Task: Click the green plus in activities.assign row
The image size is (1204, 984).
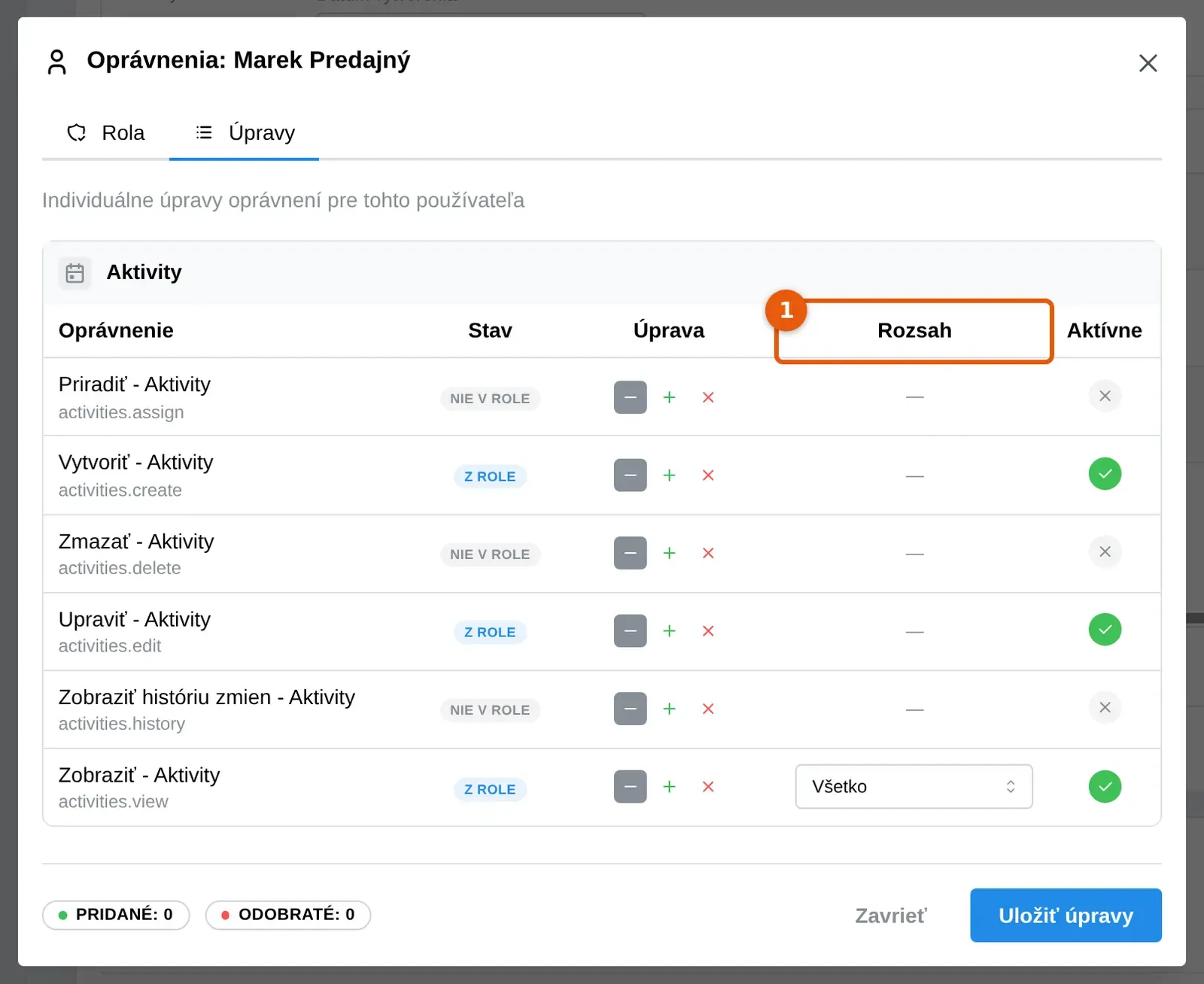Action: (x=669, y=397)
